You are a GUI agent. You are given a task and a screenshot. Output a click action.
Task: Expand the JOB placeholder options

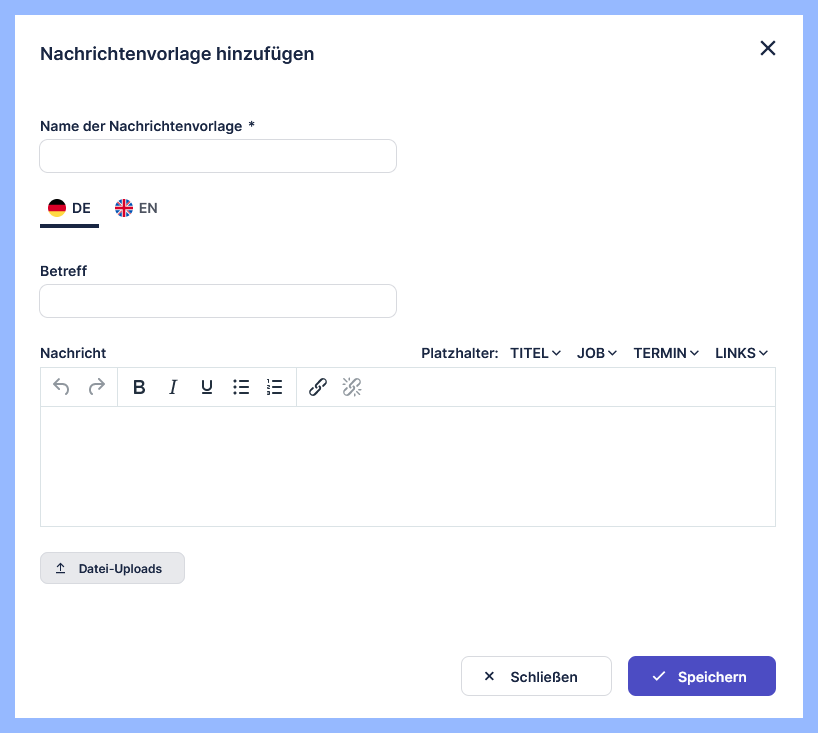[596, 353]
